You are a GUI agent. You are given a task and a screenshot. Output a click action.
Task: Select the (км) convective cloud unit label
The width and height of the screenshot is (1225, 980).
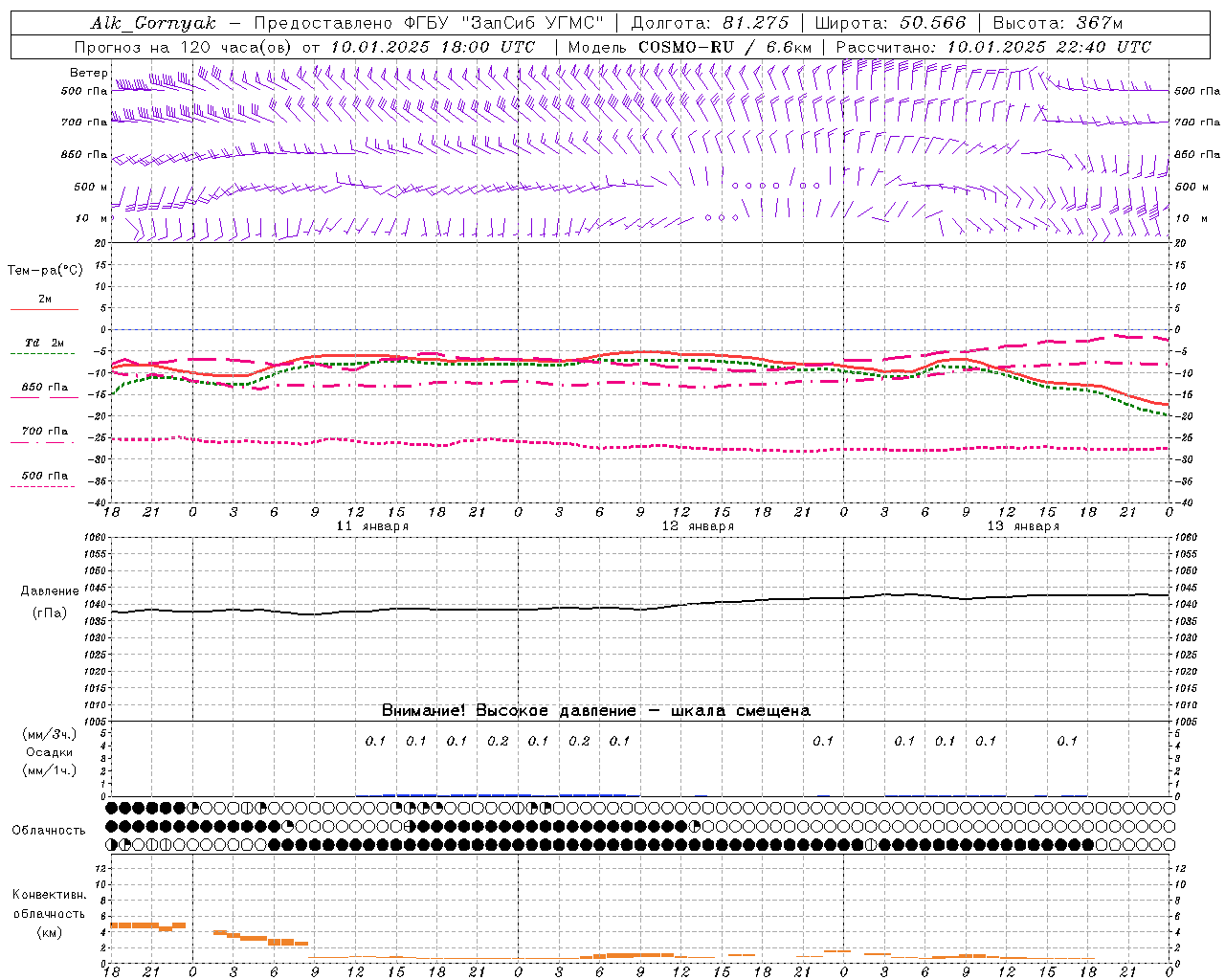(49, 932)
